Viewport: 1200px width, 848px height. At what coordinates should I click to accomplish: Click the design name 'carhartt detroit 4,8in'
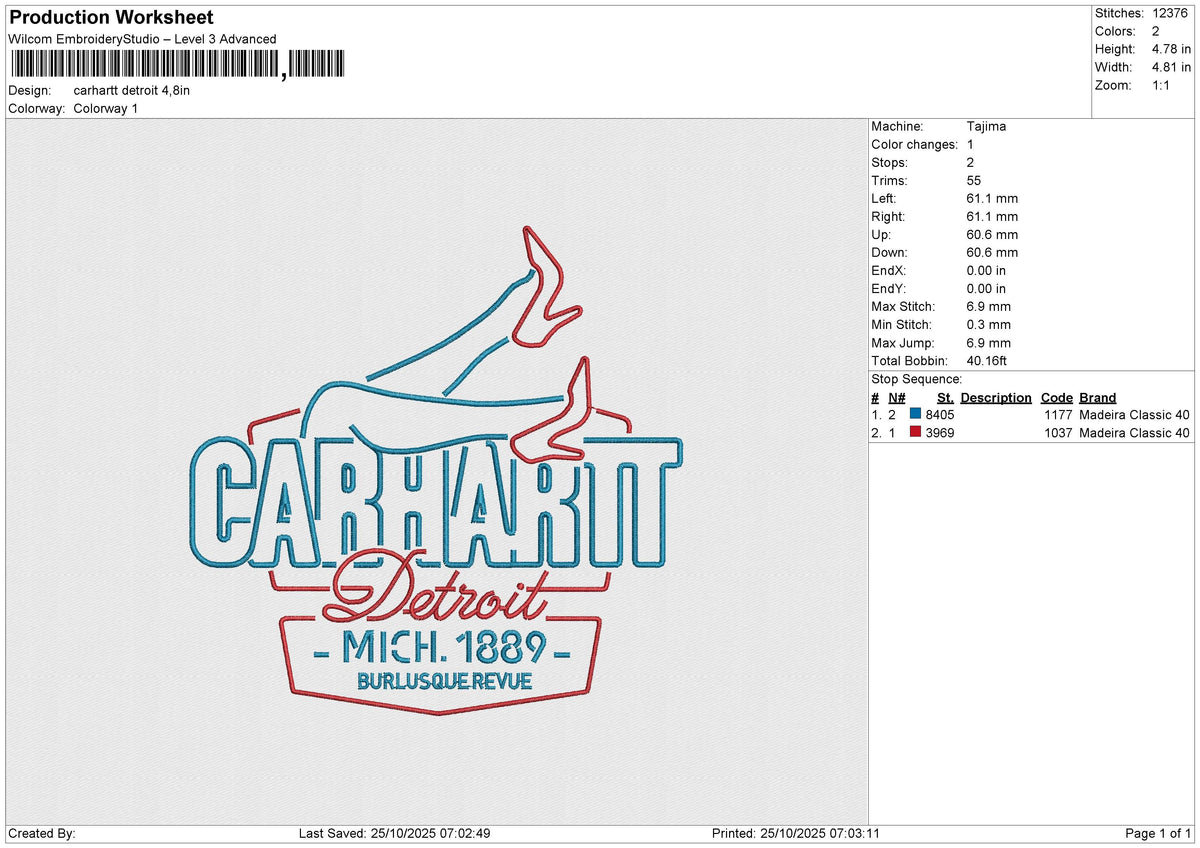click(x=131, y=90)
